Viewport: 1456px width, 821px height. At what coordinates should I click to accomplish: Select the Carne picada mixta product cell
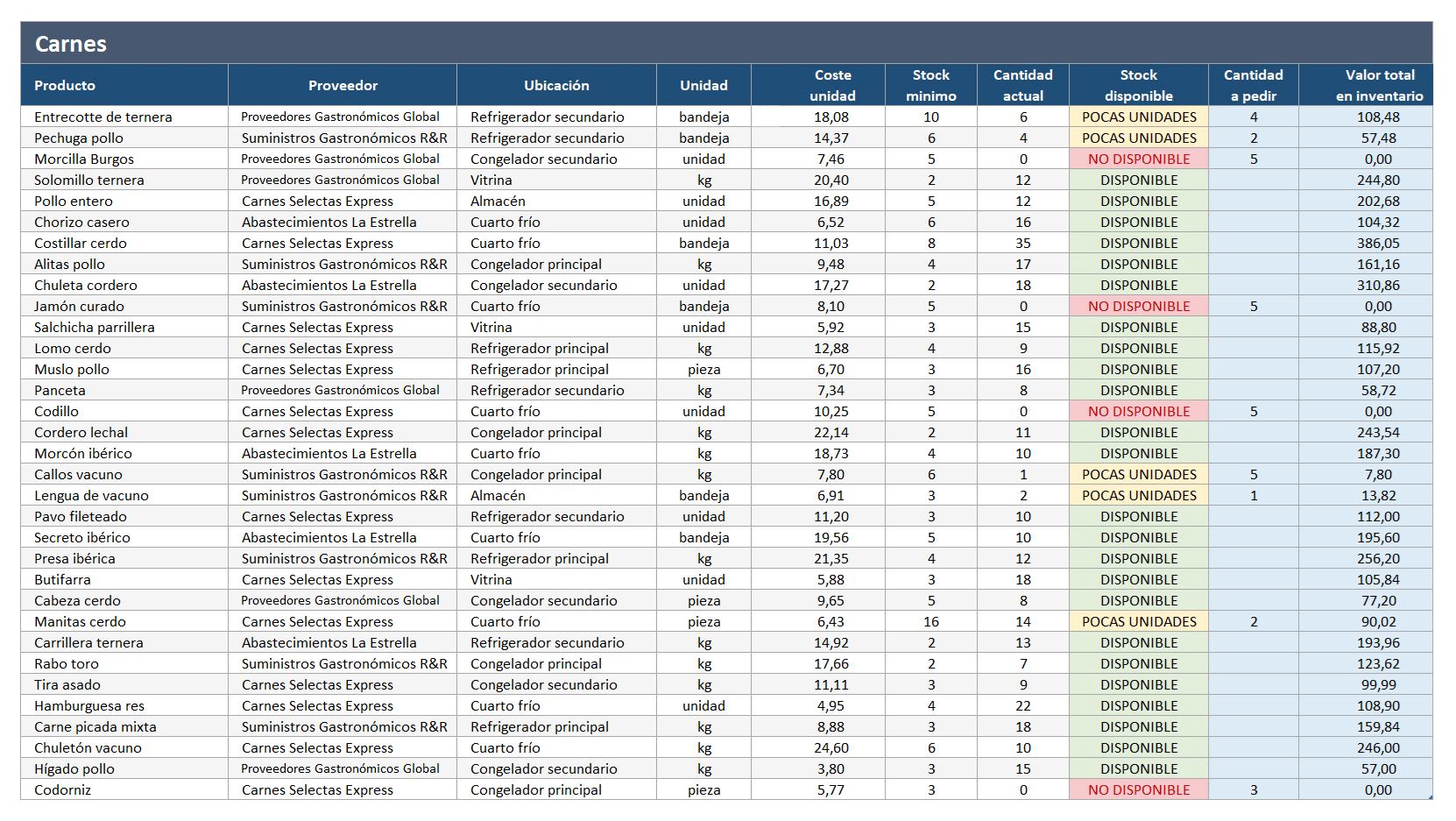(124, 726)
